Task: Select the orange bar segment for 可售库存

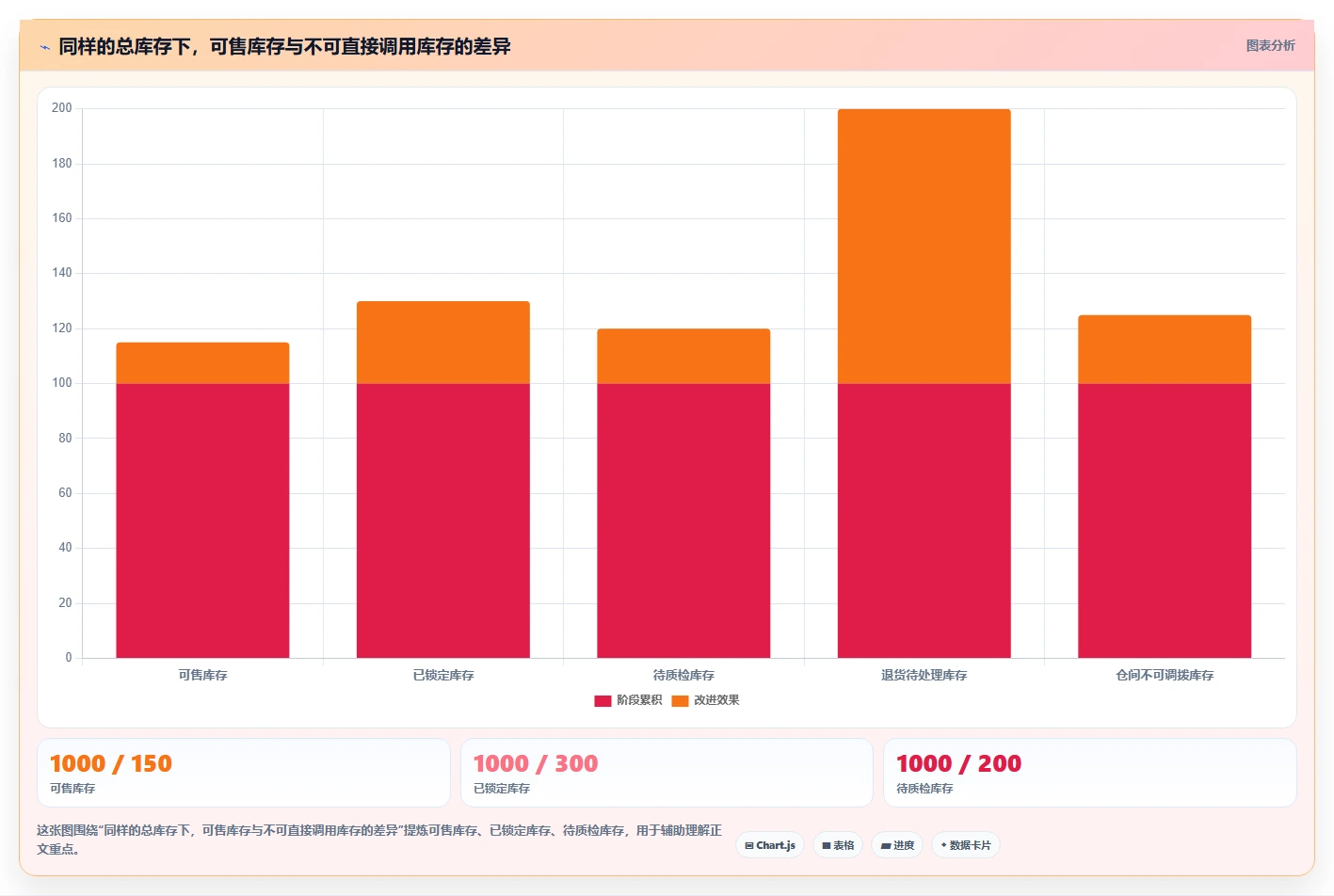Action: tap(202, 363)
